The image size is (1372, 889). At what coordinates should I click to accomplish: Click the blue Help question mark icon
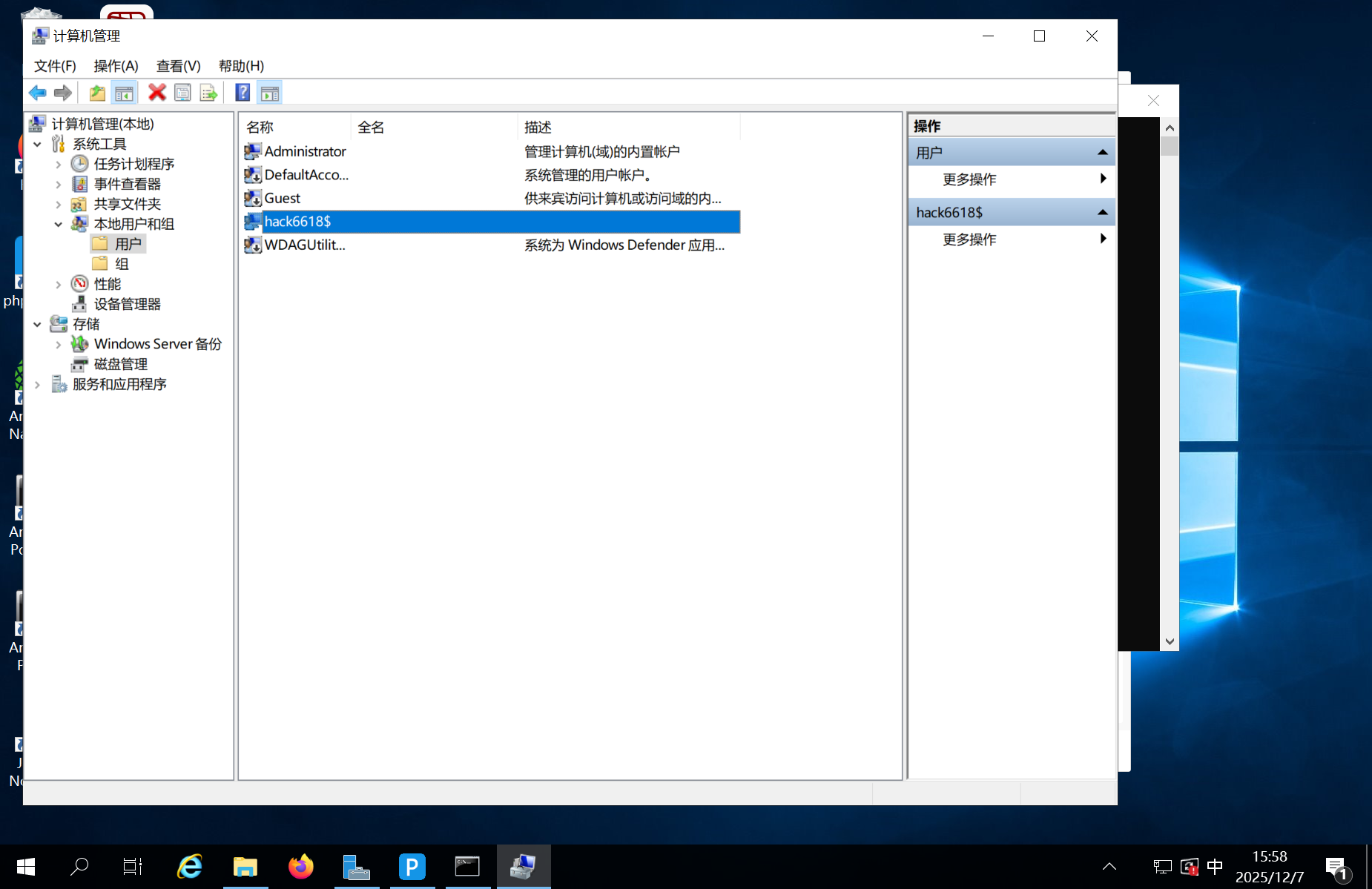[x=243, y=93]
